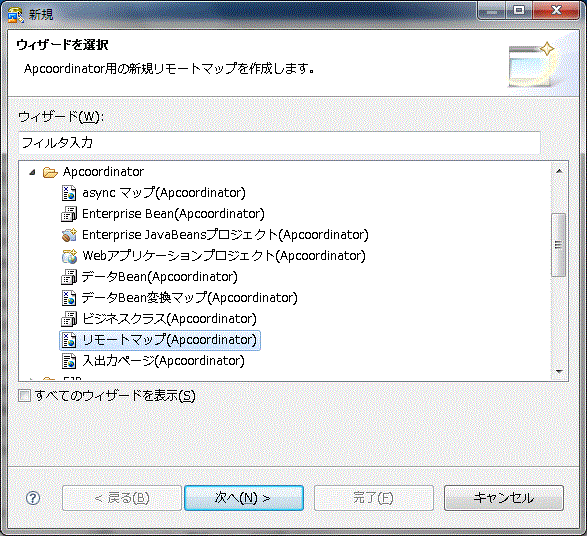Select async マップ(Apcoordinator) entry
Screen dimensions: 587x536
[164, 193]
